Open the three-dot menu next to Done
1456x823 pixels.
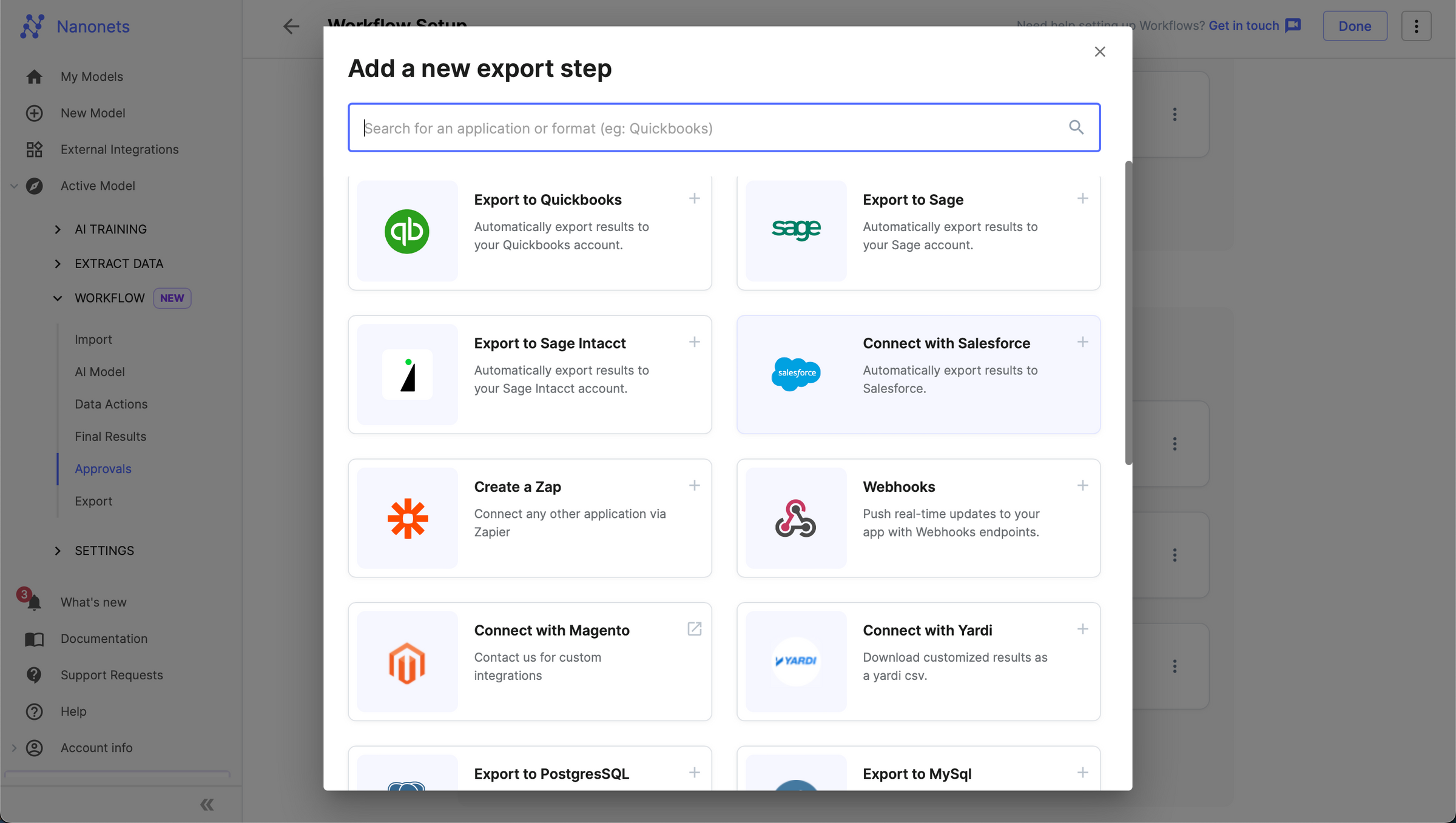pos(1417,25)
